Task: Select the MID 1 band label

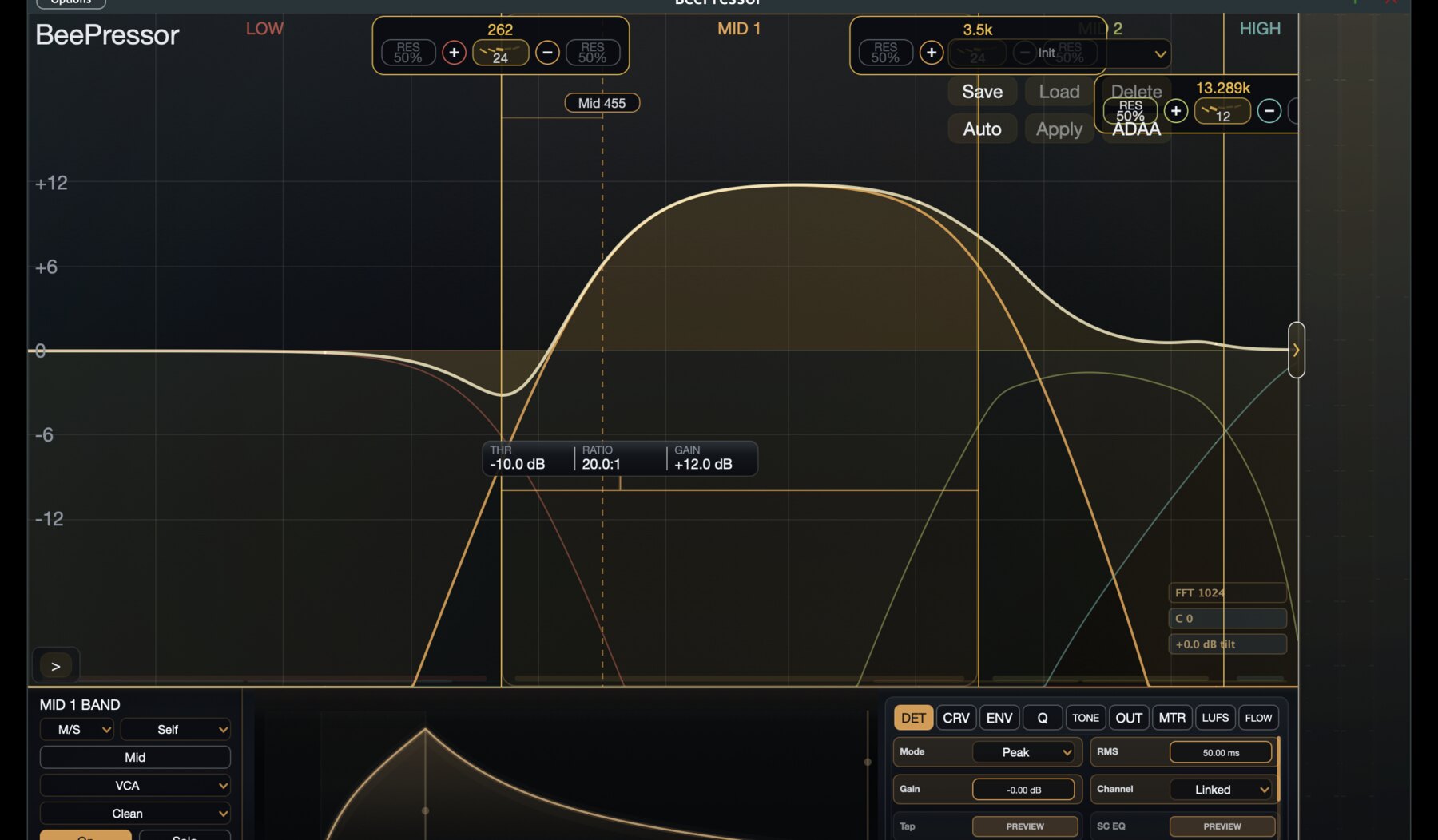Action: [x=739, y=29]
